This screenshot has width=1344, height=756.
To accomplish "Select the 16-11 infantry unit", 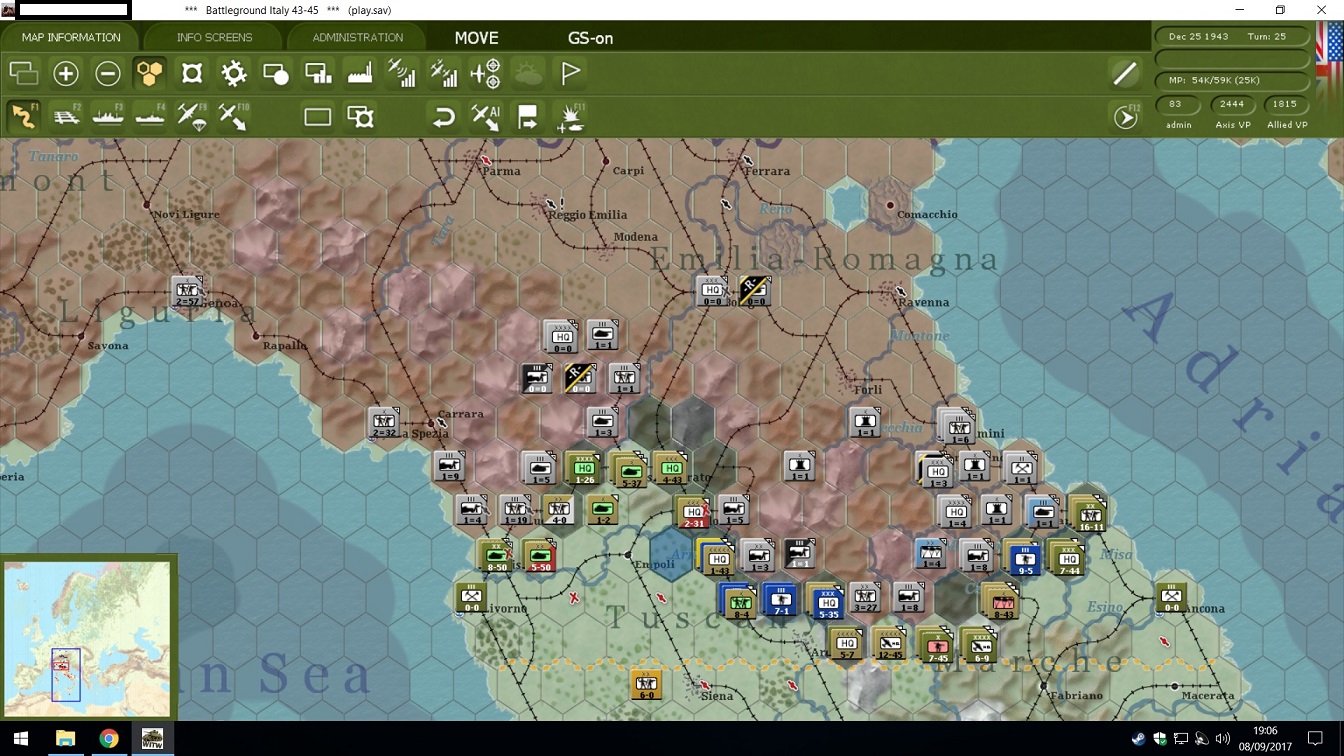I will [x=1088, y=513].
